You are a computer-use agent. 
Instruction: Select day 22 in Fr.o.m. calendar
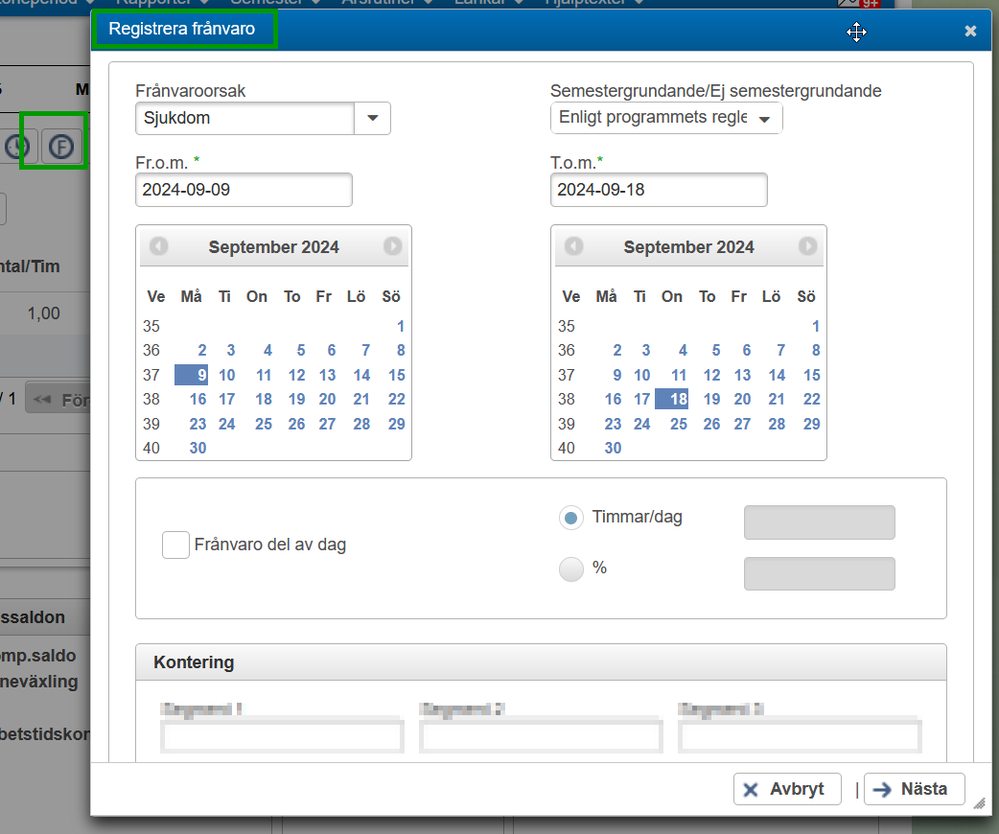pyautogui.click(x=396, y=399)
